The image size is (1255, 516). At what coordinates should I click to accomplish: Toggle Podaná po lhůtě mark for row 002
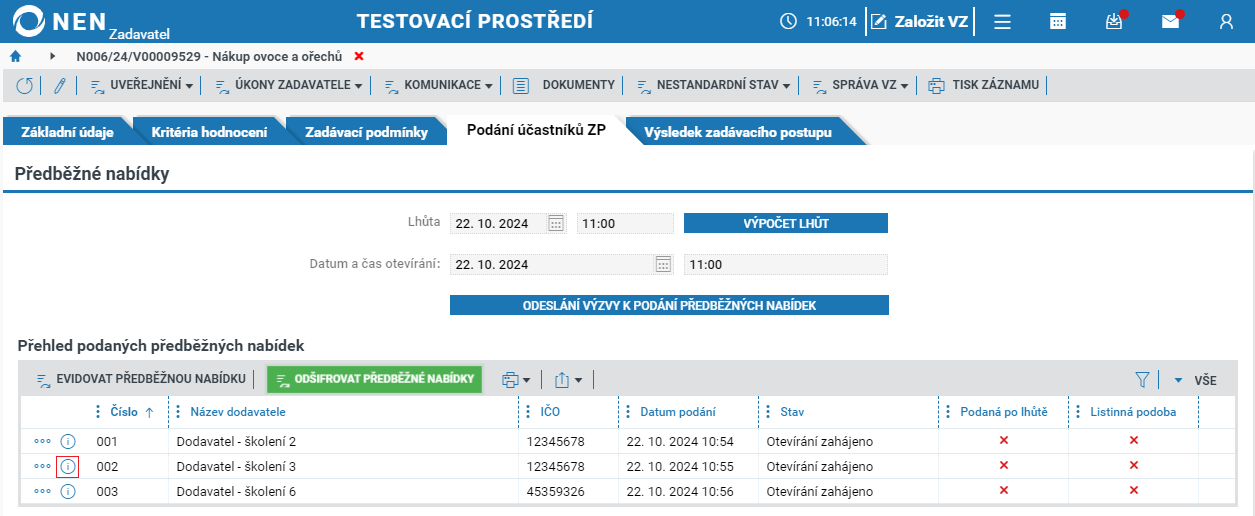(1004, 466)
